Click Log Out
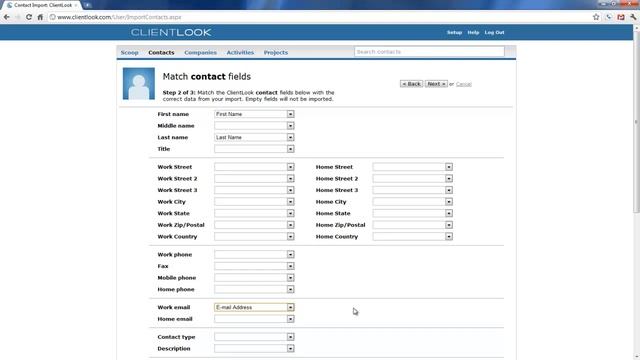The height and width of the screenshot is (360, 640). click(x=494, y=32)
